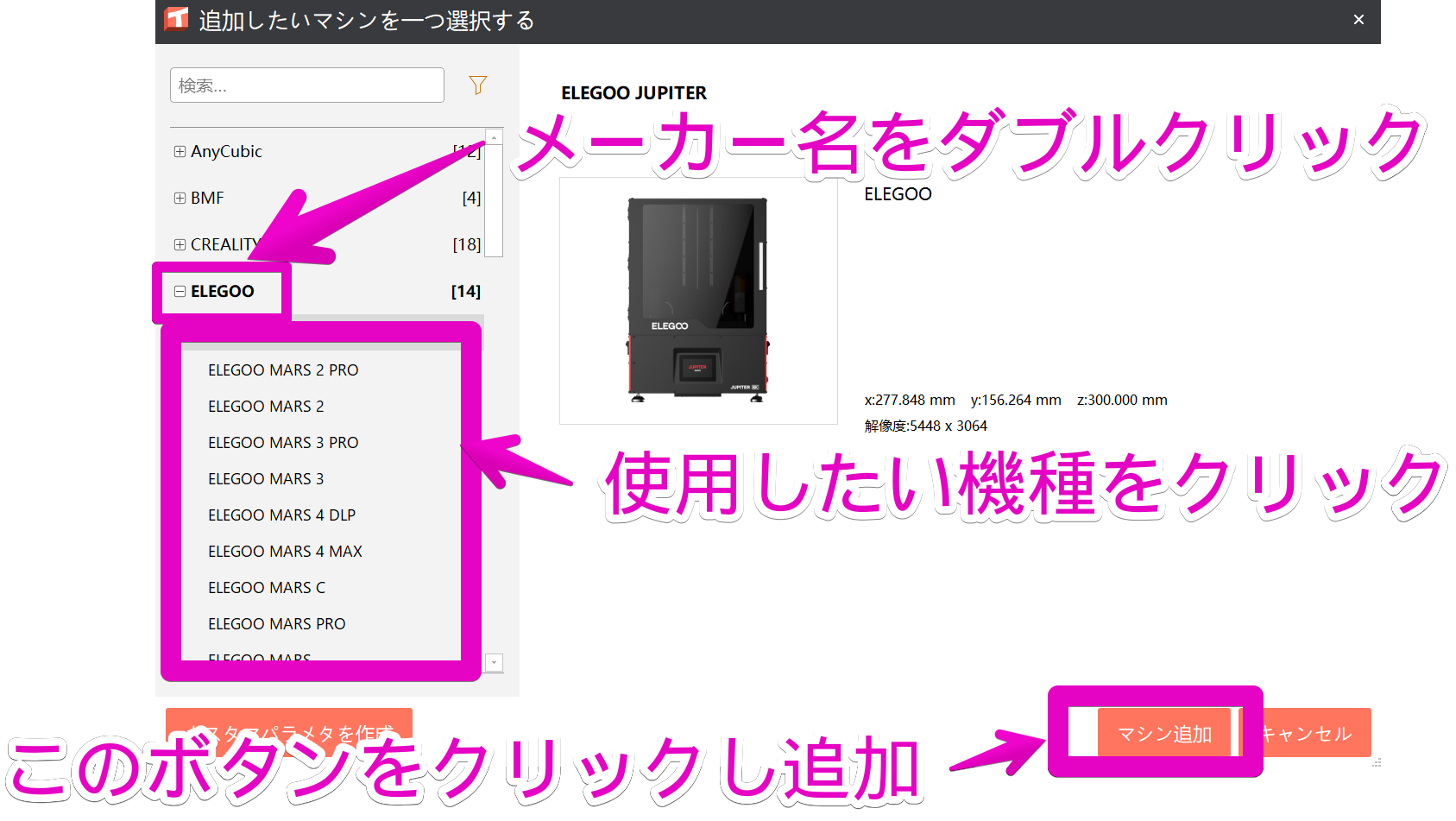Expand the AnyCubic manufacturer group

[x=180, y=151]
